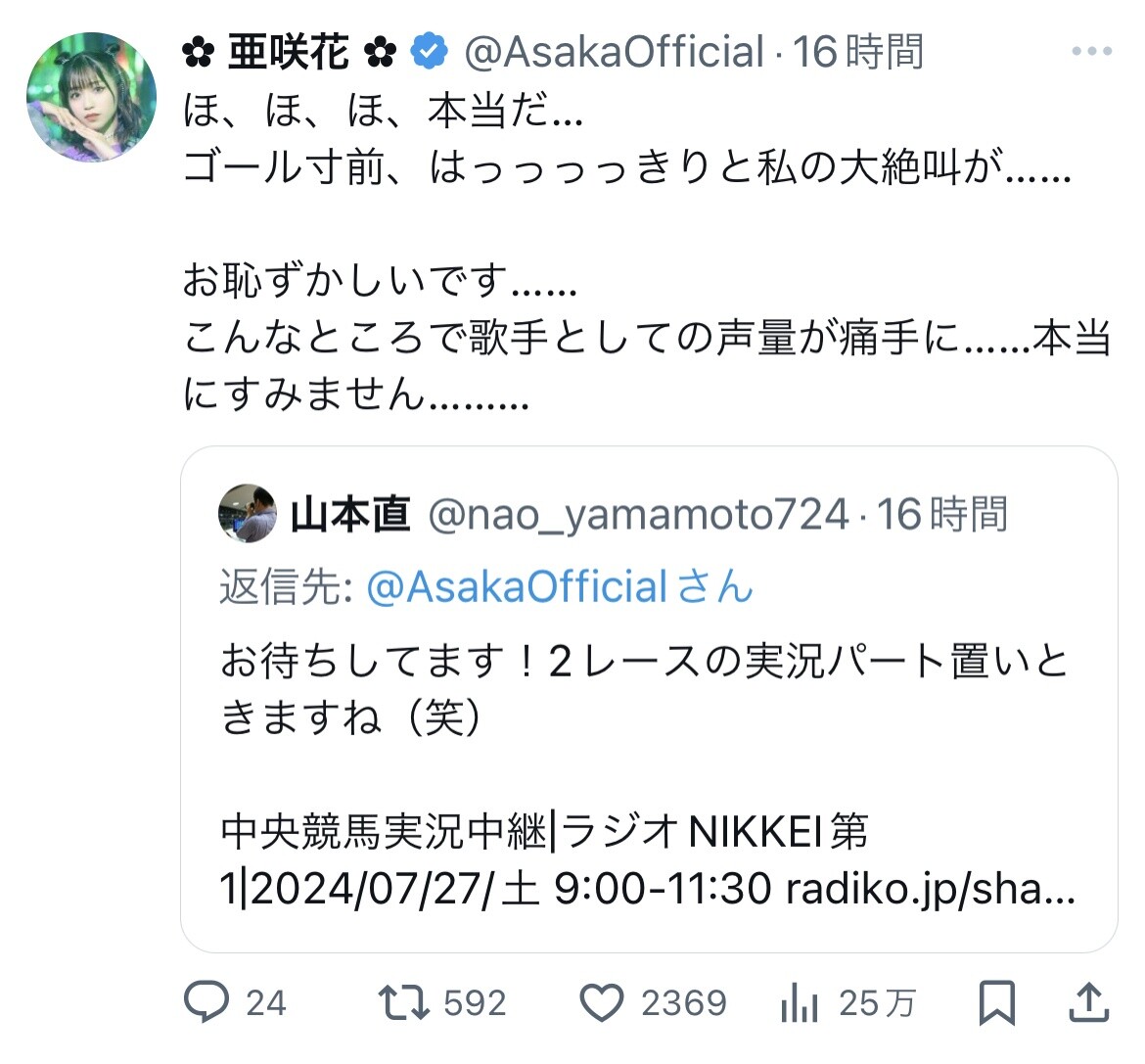
Task: Click the 亜咲花 display name
Action: coord(288,52)
